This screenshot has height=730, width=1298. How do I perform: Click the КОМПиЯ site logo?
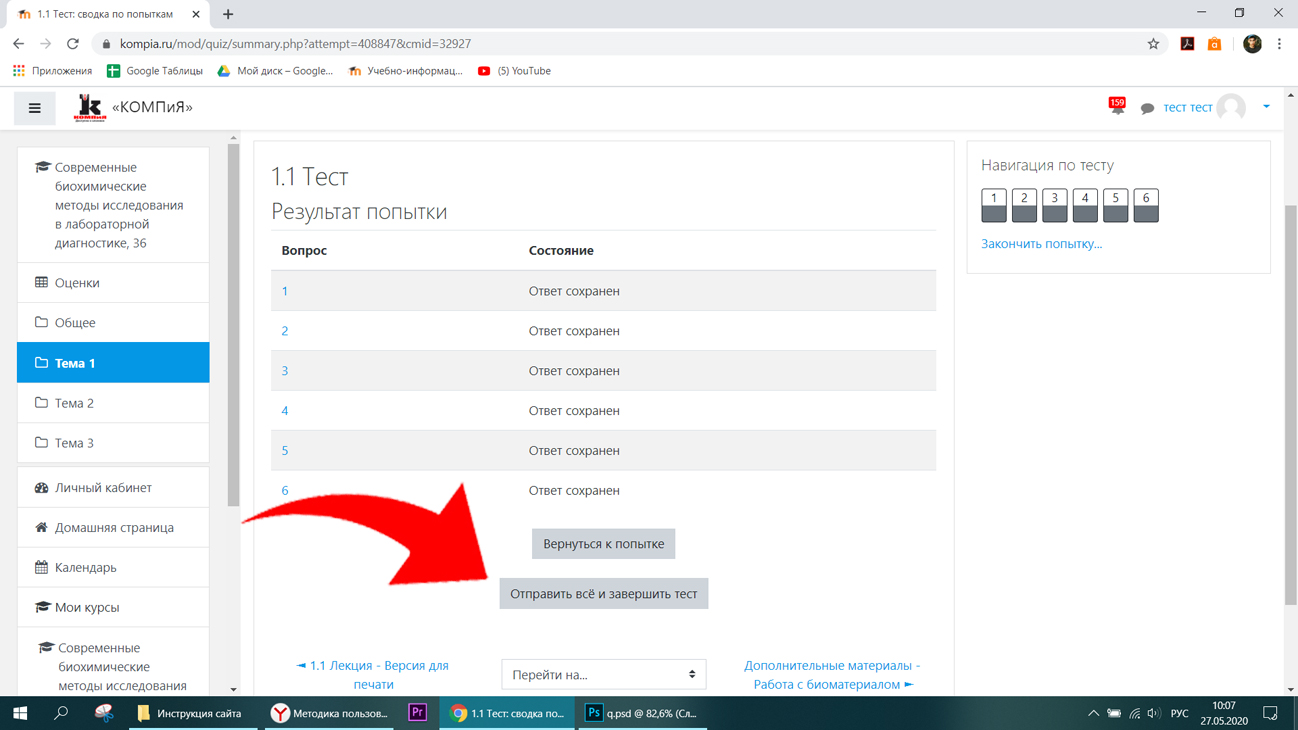click(x=90, y=107)
